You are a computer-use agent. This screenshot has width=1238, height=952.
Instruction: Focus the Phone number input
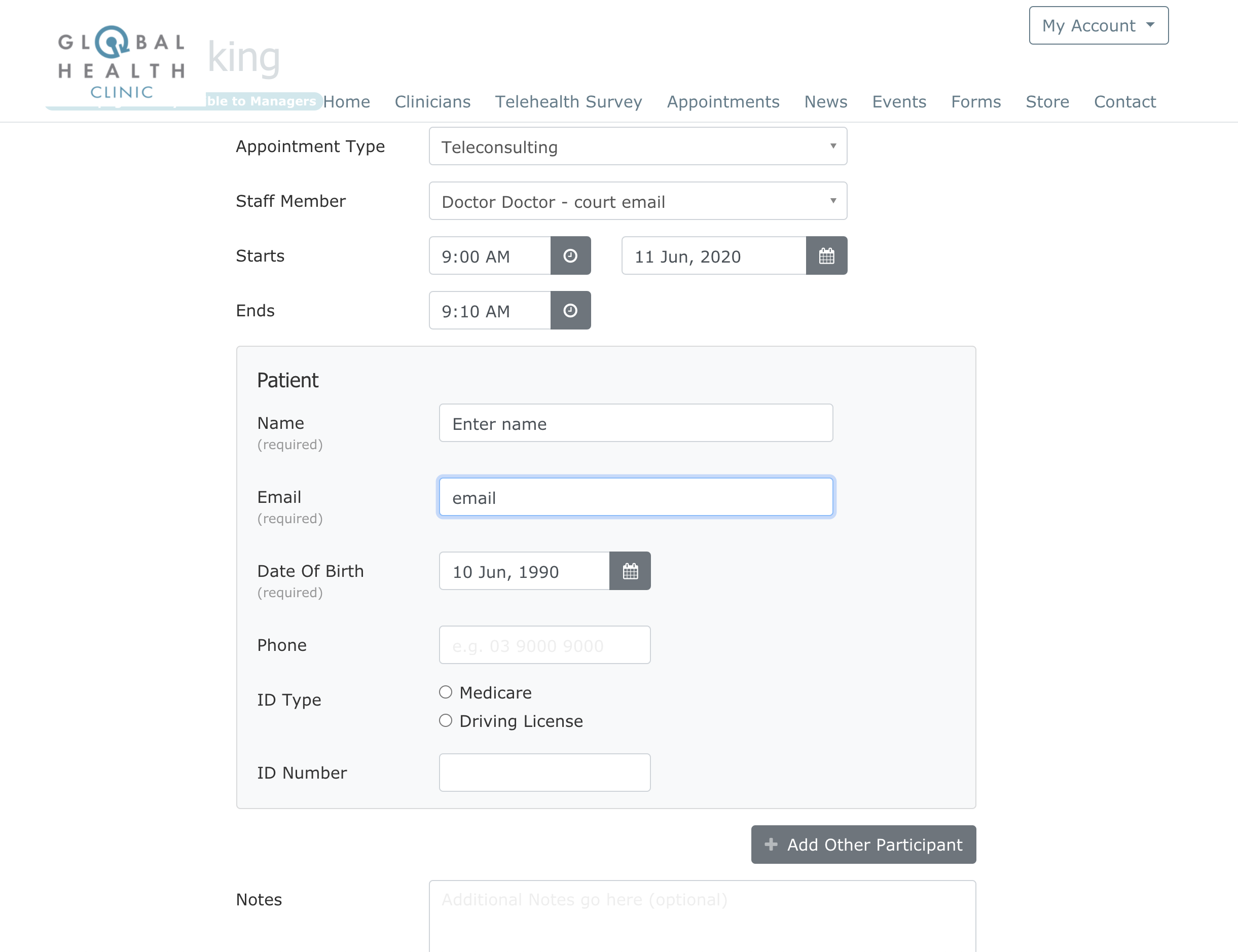(544, 645)
